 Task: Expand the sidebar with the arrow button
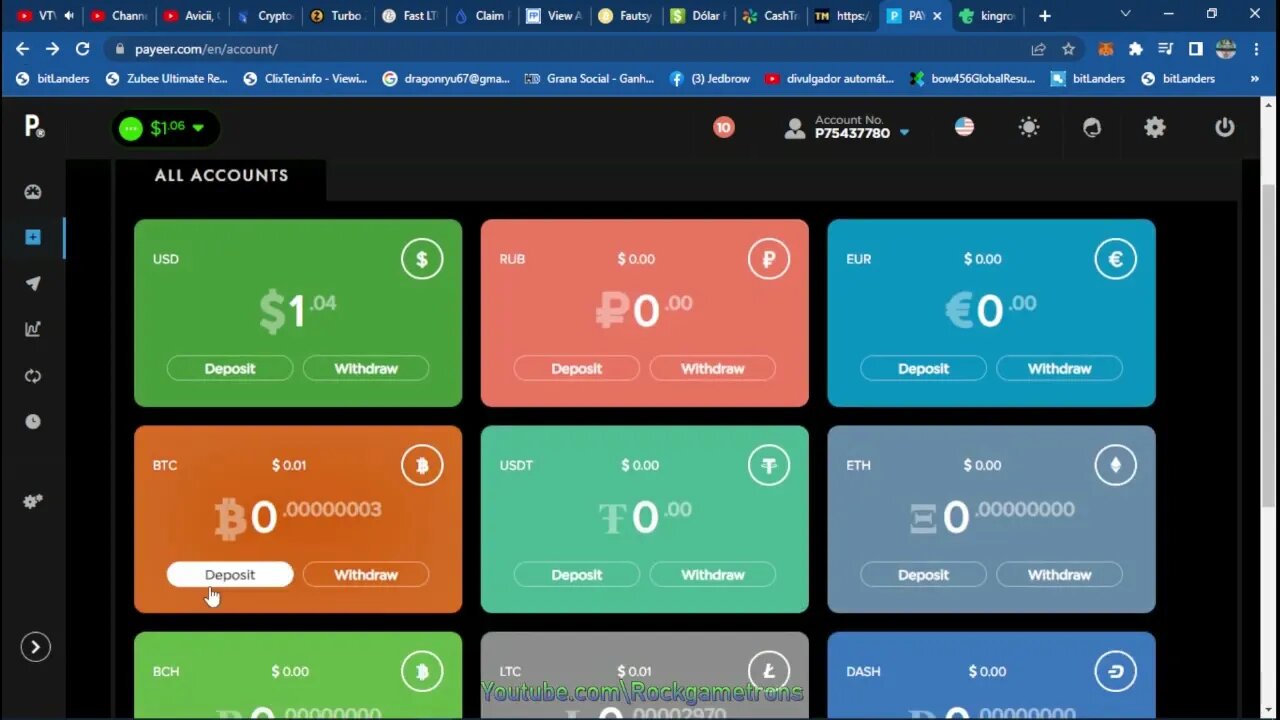[35, 647]
